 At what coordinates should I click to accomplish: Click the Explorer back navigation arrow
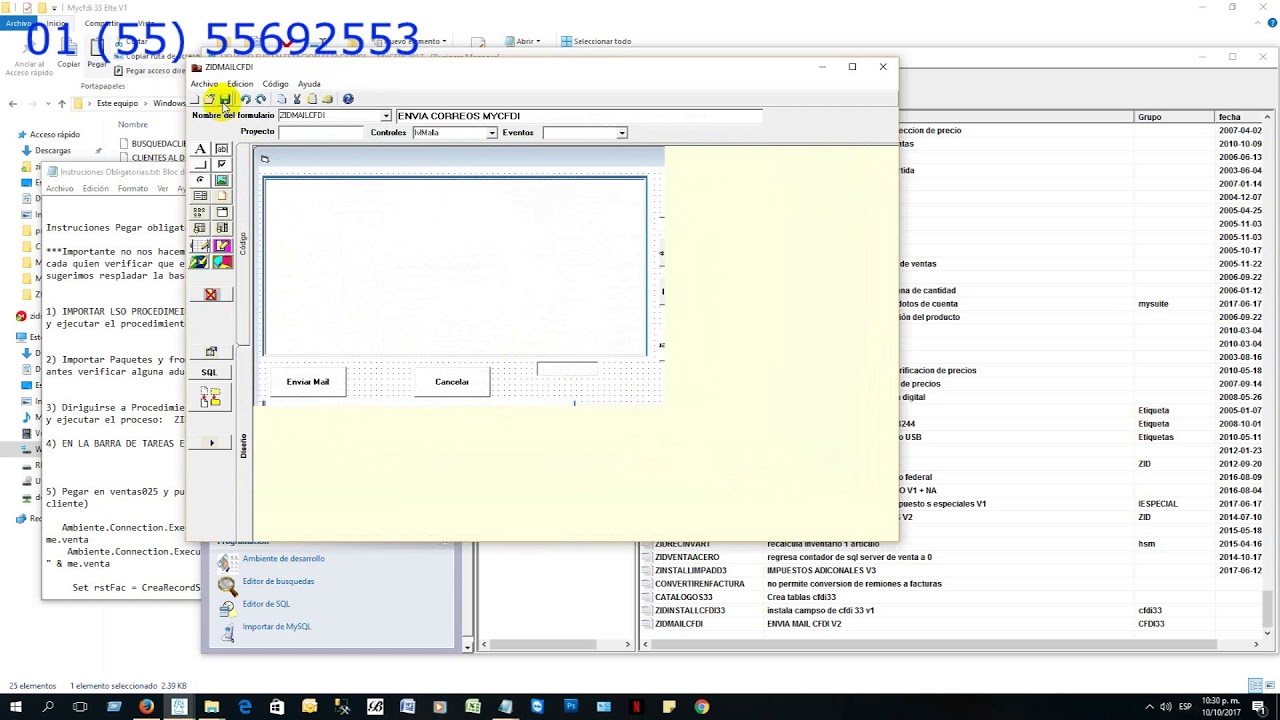[x=12, y=103]
